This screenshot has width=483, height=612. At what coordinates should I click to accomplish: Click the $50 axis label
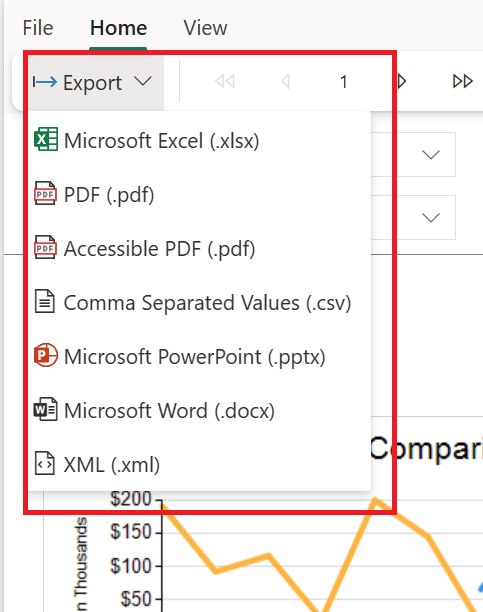pos(135,599)
